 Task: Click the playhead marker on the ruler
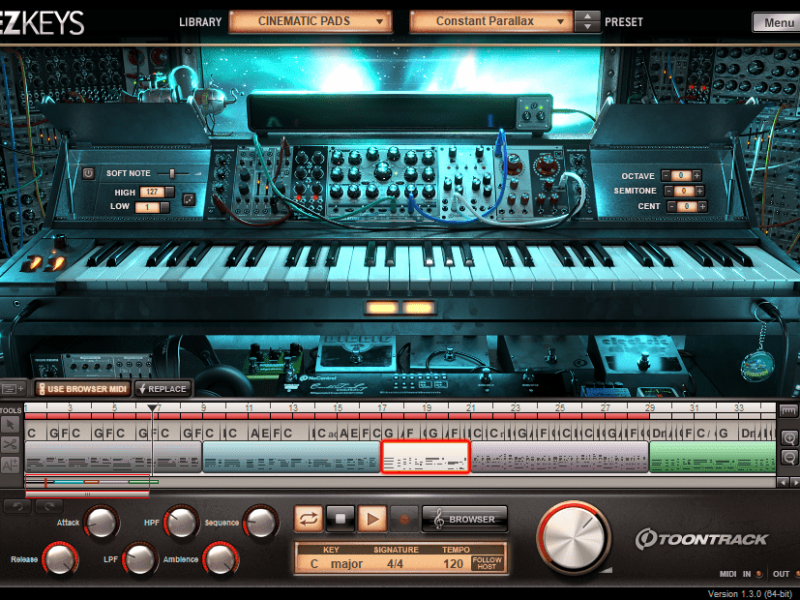(x=152, y=408)
